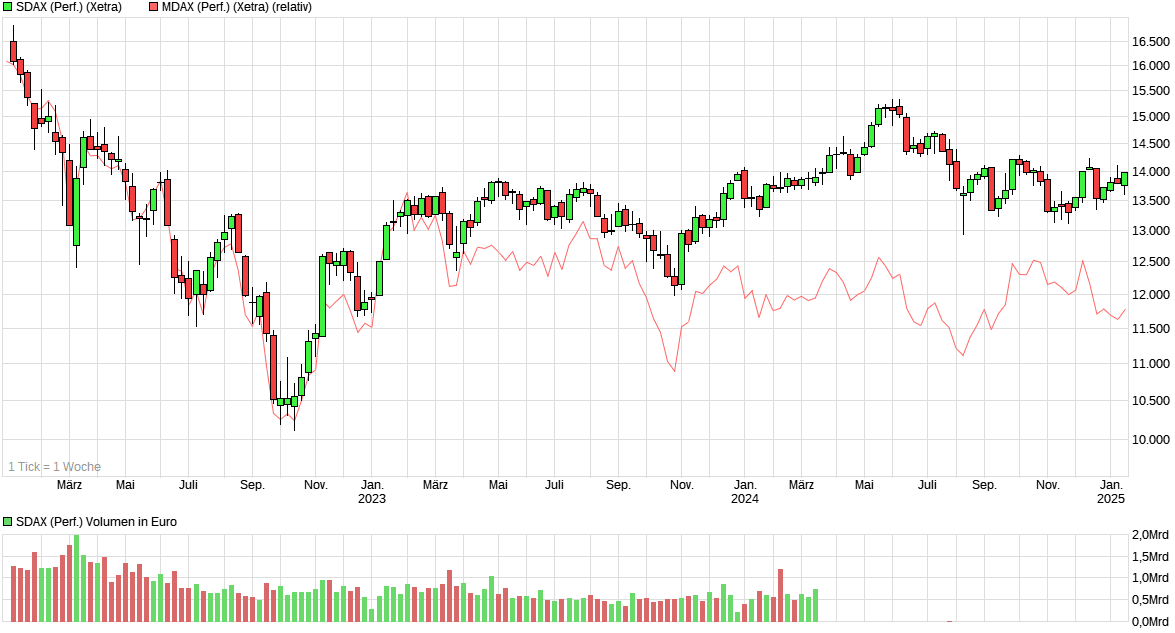Viewport: 1175px width, 633px height.
Task: Click the 1 Tick = 1 Woche label
Action: pos(54,466)
